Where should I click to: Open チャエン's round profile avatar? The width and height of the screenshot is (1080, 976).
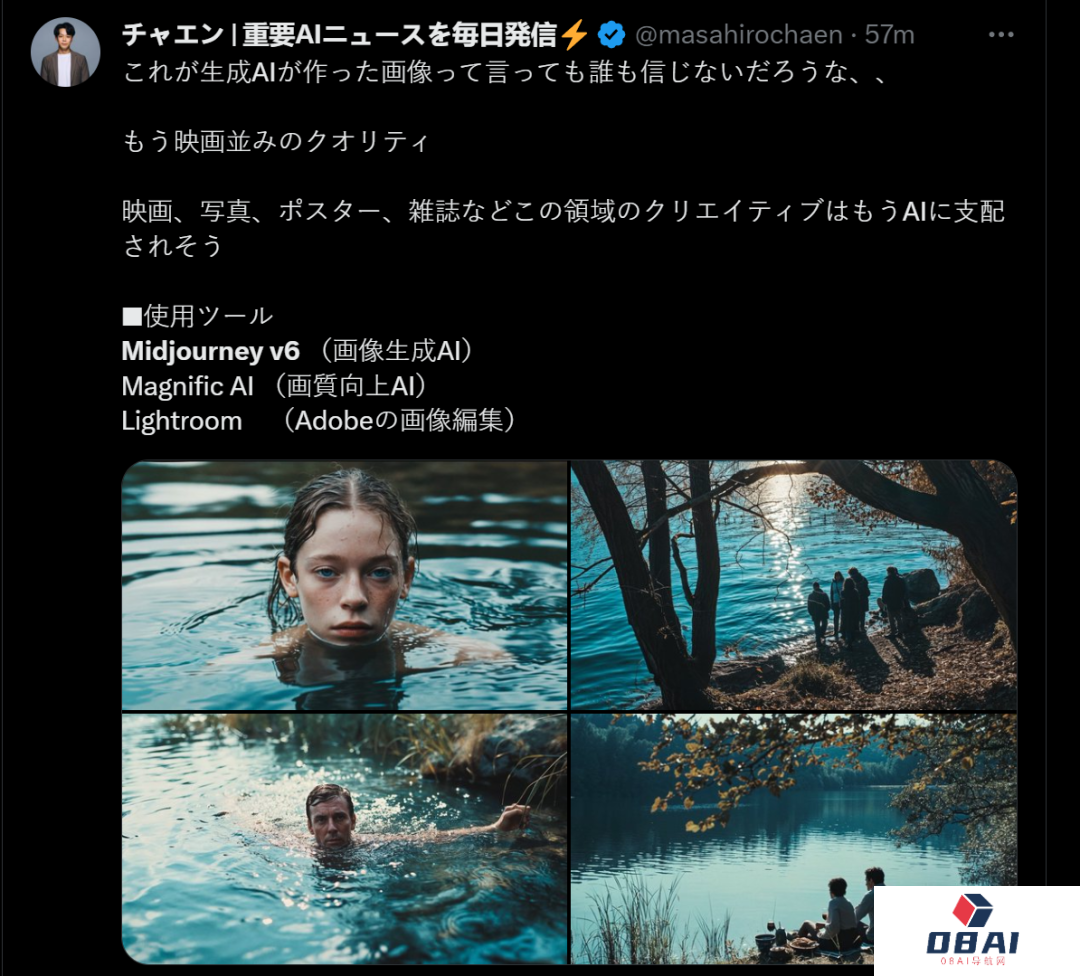(x=65, y=52)
